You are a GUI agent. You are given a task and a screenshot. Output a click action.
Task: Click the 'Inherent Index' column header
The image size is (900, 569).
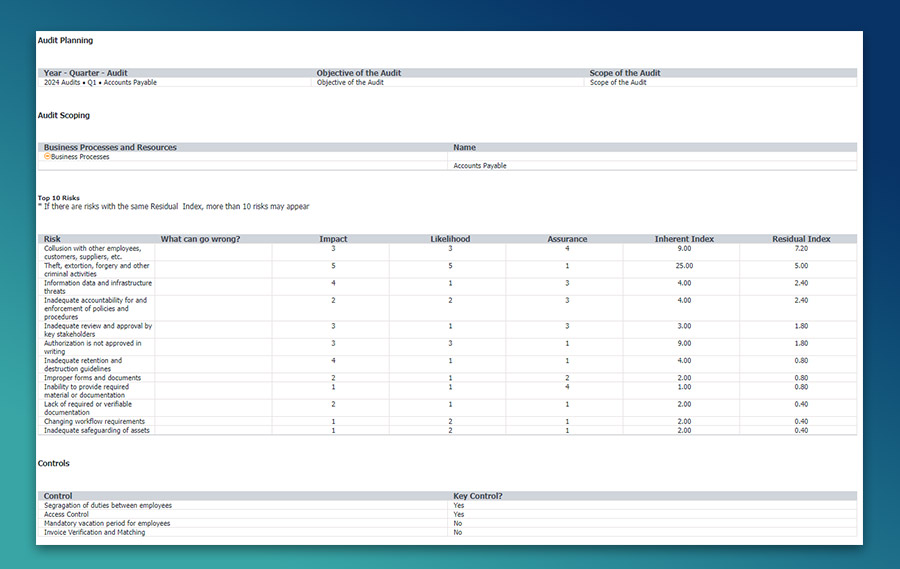click(684, 239)
